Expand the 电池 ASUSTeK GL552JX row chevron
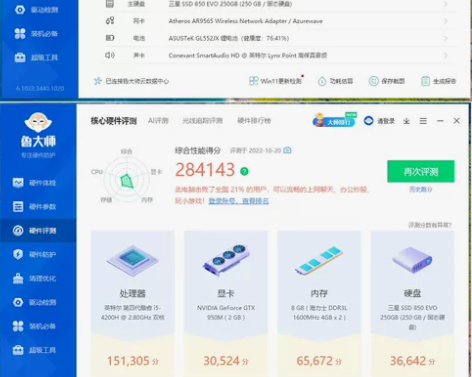472x377 pixels. pos(446,38)
